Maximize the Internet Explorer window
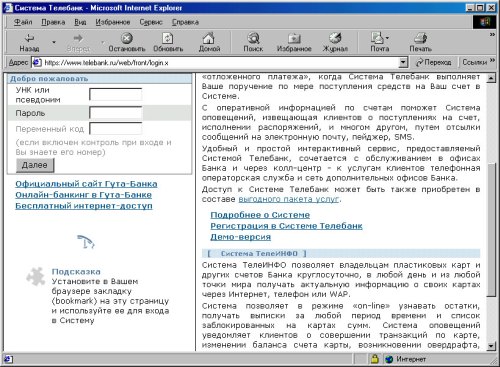Screen dimensions: 500x367 479,8
